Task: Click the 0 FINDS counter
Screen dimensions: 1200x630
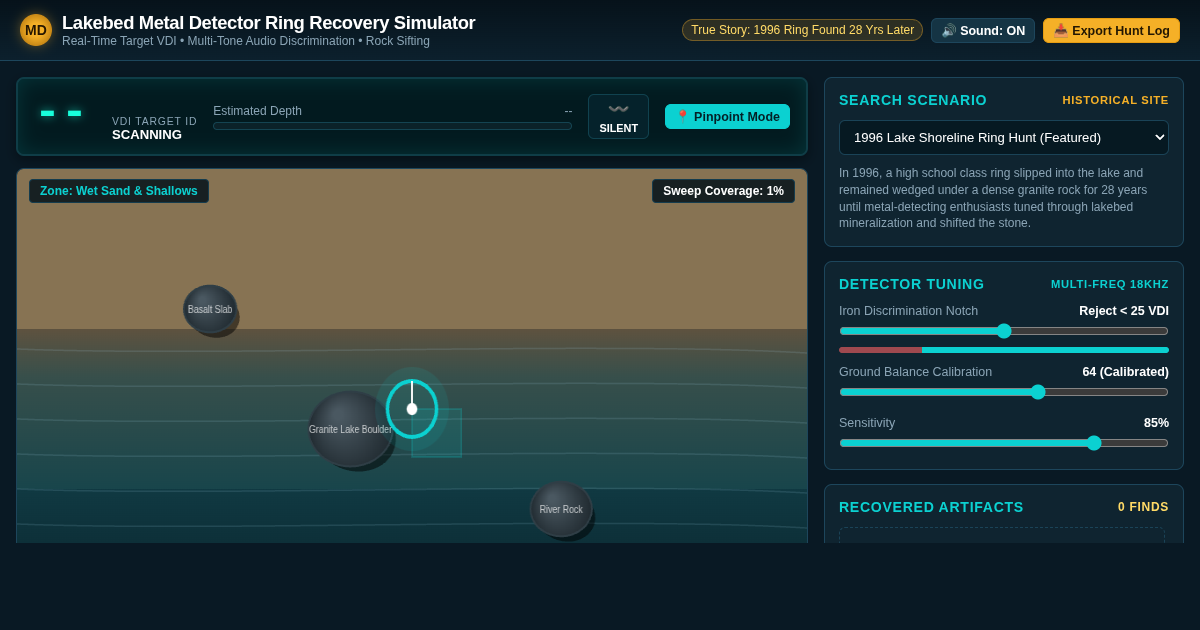Action: coord(1143,507)
